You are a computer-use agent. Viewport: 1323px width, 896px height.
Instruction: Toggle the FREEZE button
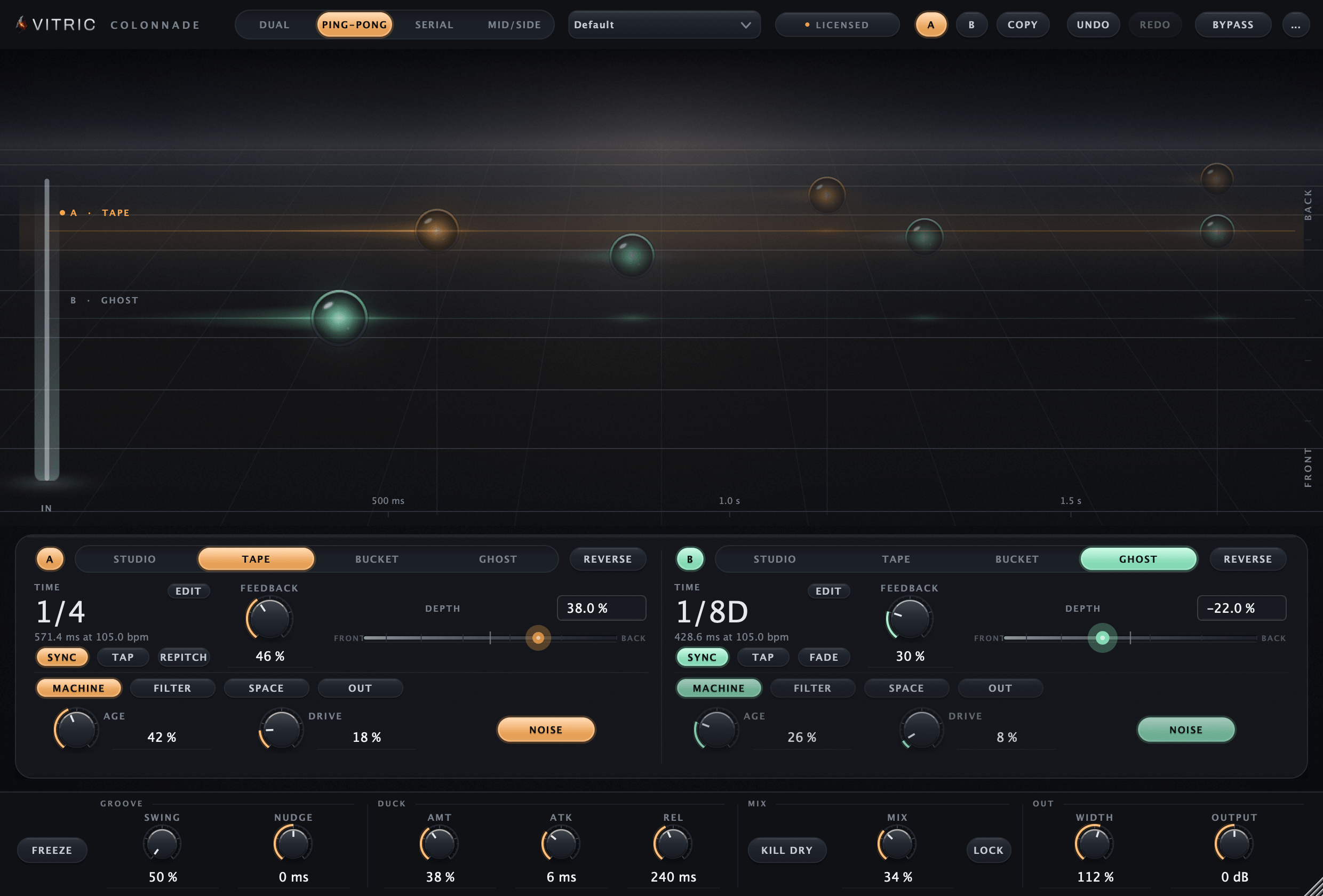(52, 850)
